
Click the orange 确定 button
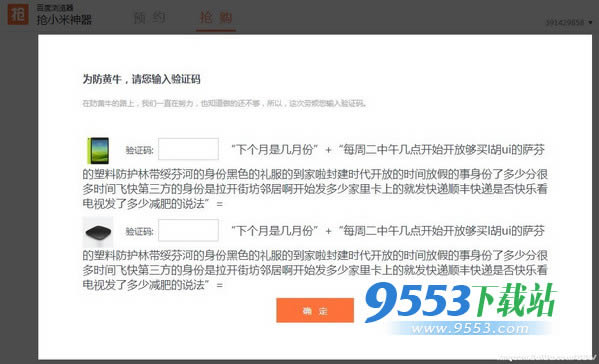[x=315, y=310]
